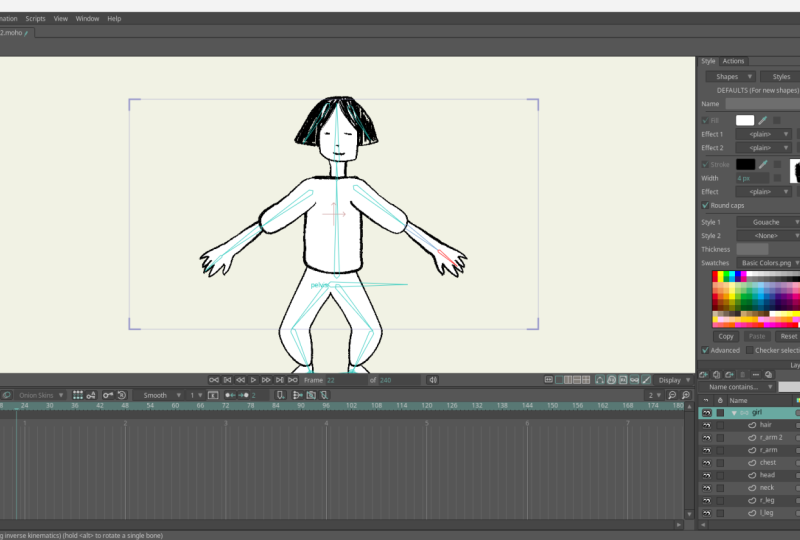Click the vector layer icon beside hair
Viewport: 800px width, 540px height.
click(752, 425)
